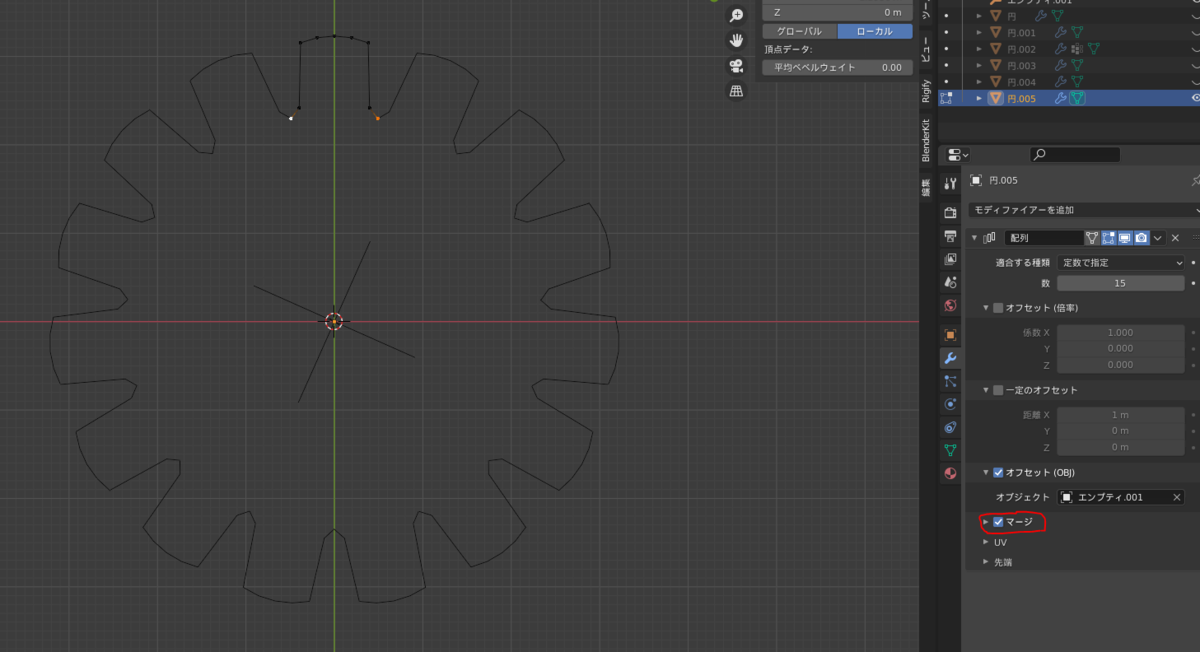Toggle the 配列 modifier viewport display
Screen dimensions: 1200x652
(1124, 238)
